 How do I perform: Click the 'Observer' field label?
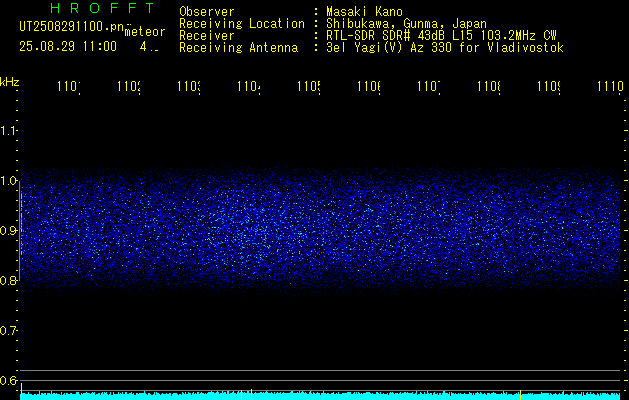tap(207, 11)
